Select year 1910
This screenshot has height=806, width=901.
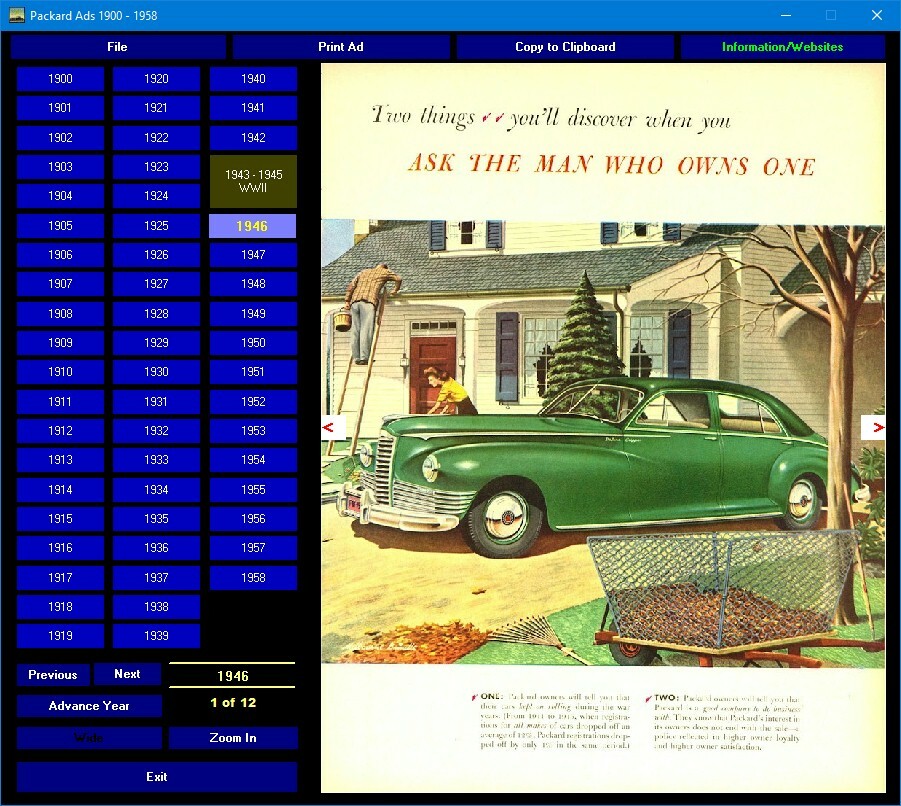tap(60, 372)
